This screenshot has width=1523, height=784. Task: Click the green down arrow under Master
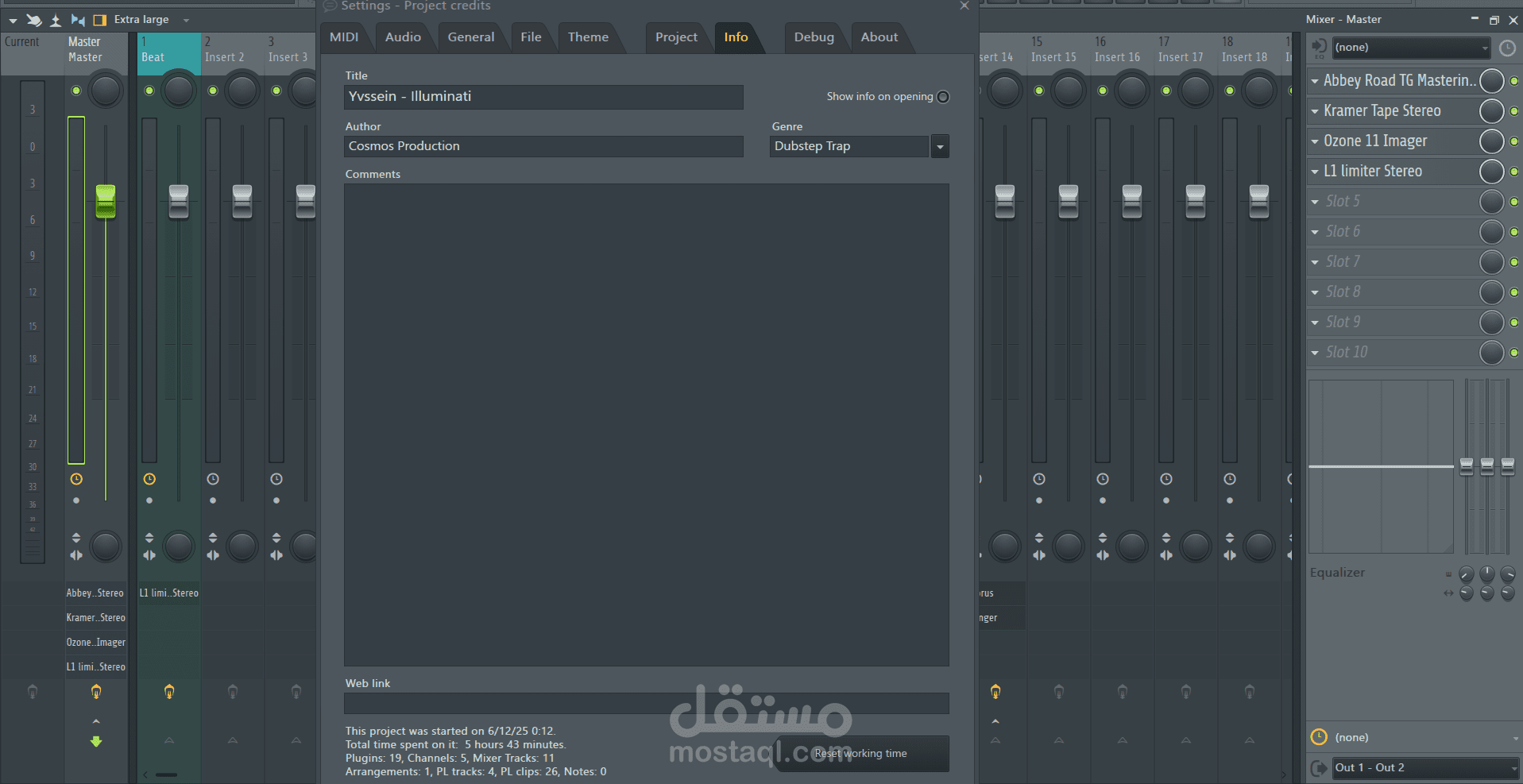click(x=96, y=741)
